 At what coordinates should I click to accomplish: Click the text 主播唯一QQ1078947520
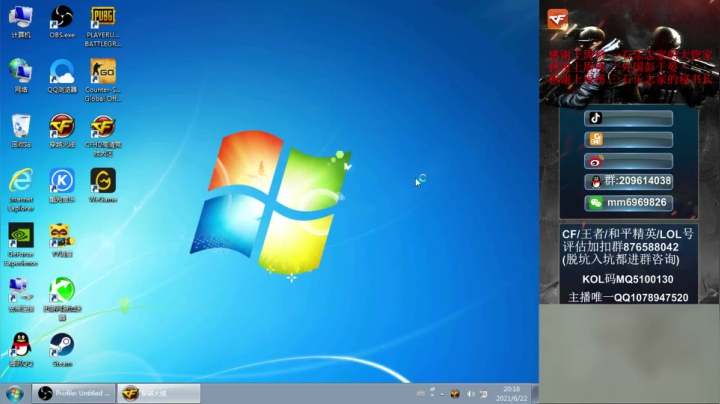(x=628, y=297)
